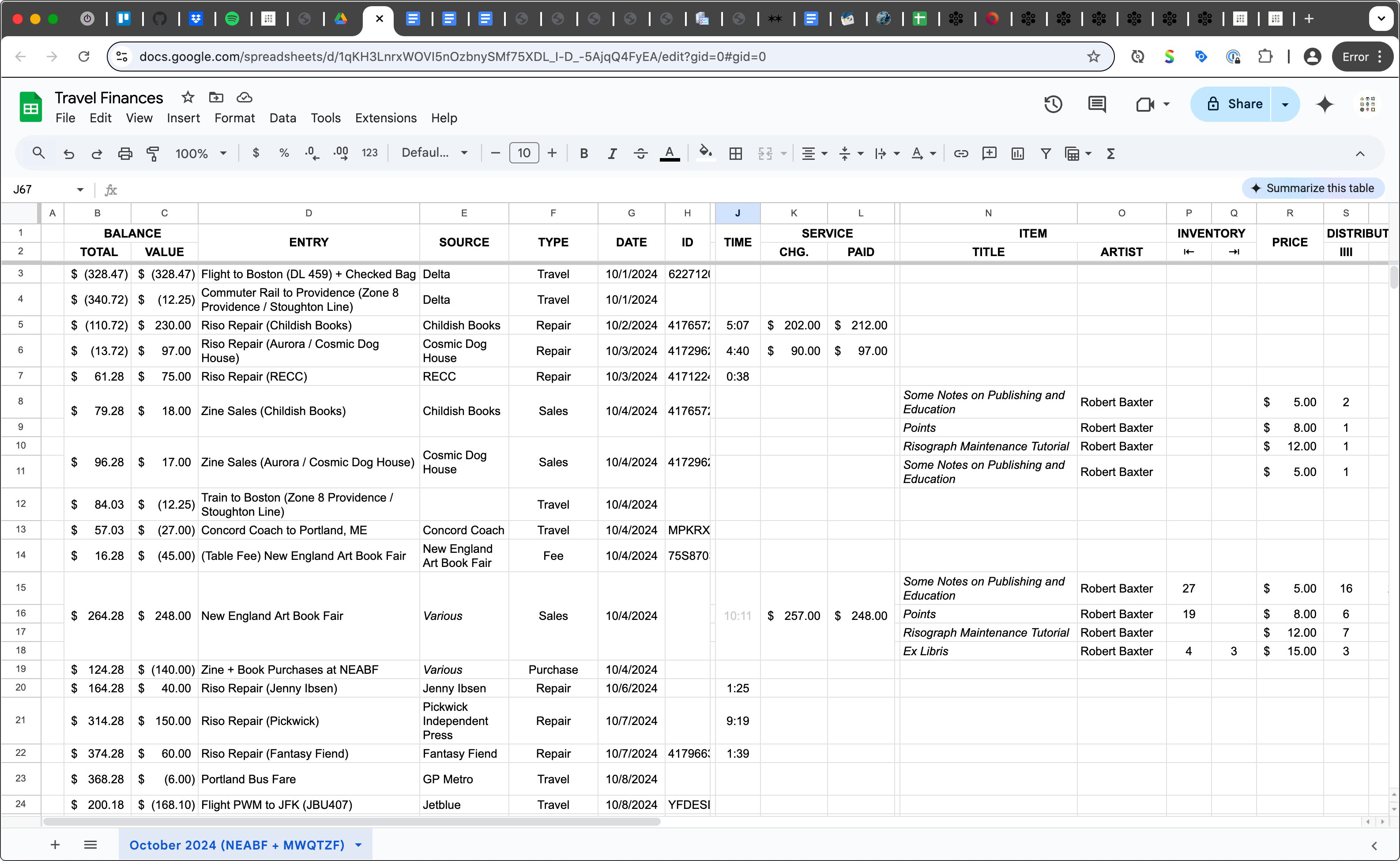This screenshot has height=861, width=1400.
Task: Click the create a filter funnel icon
Action: click(x=1046, y=154)
